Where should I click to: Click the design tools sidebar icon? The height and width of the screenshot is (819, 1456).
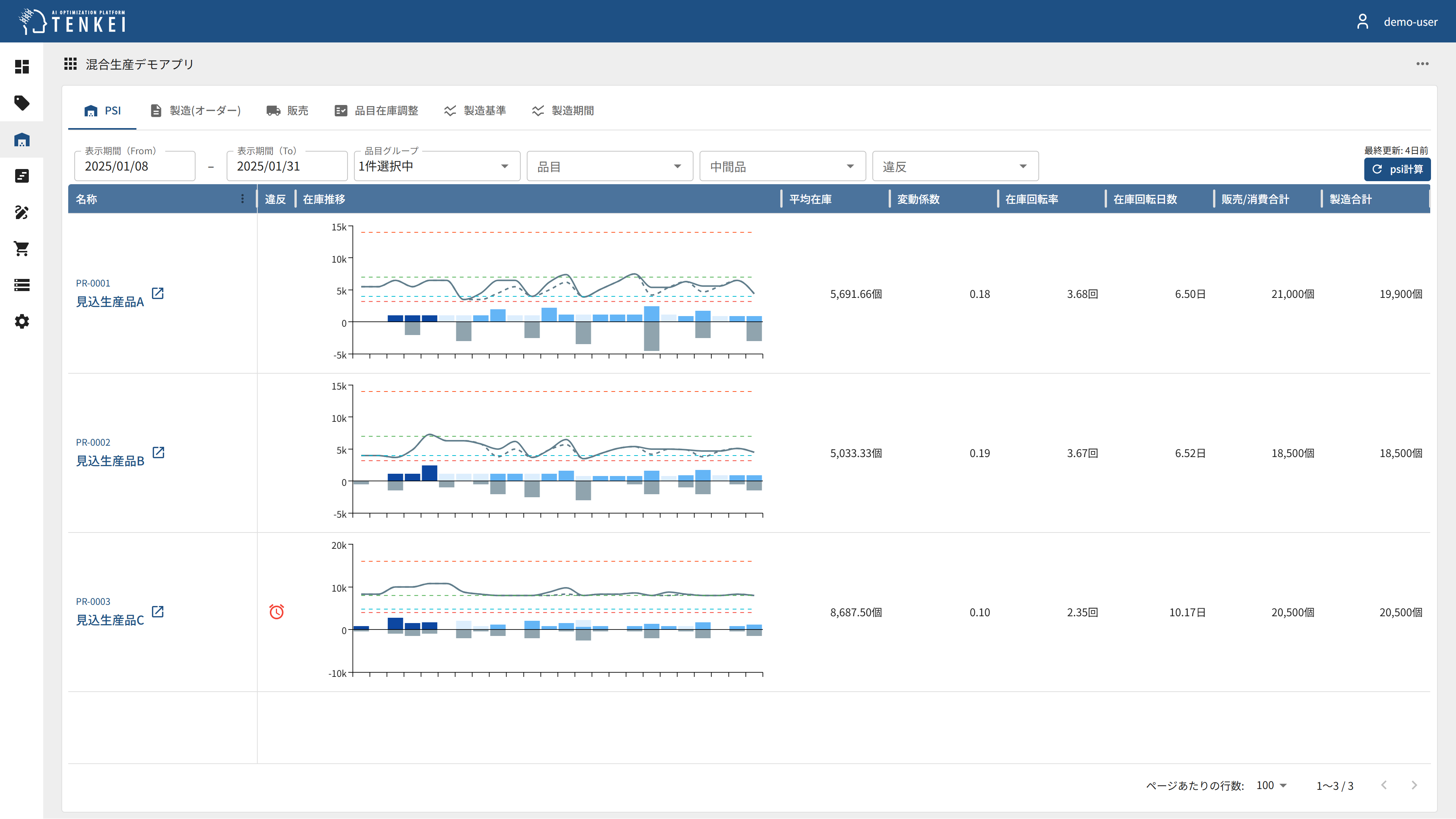point(22,213)
